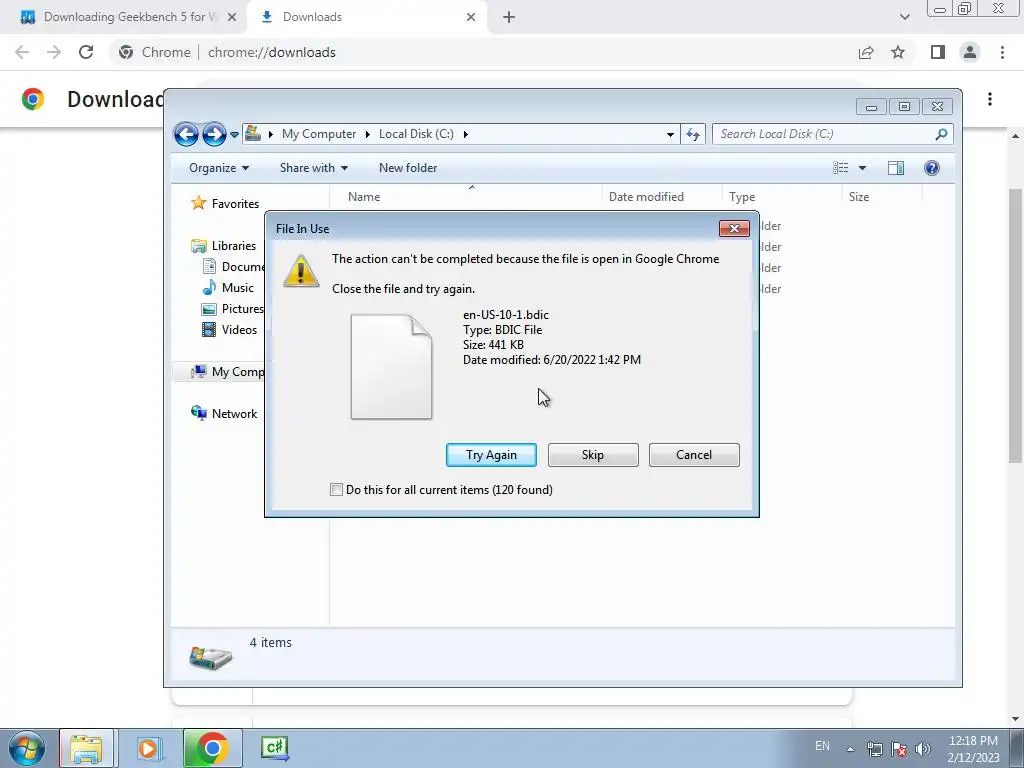Viewport: 1024px width, 768px height.
Task: Click Try Again in File In Use dialog
Action: point(491,455)
